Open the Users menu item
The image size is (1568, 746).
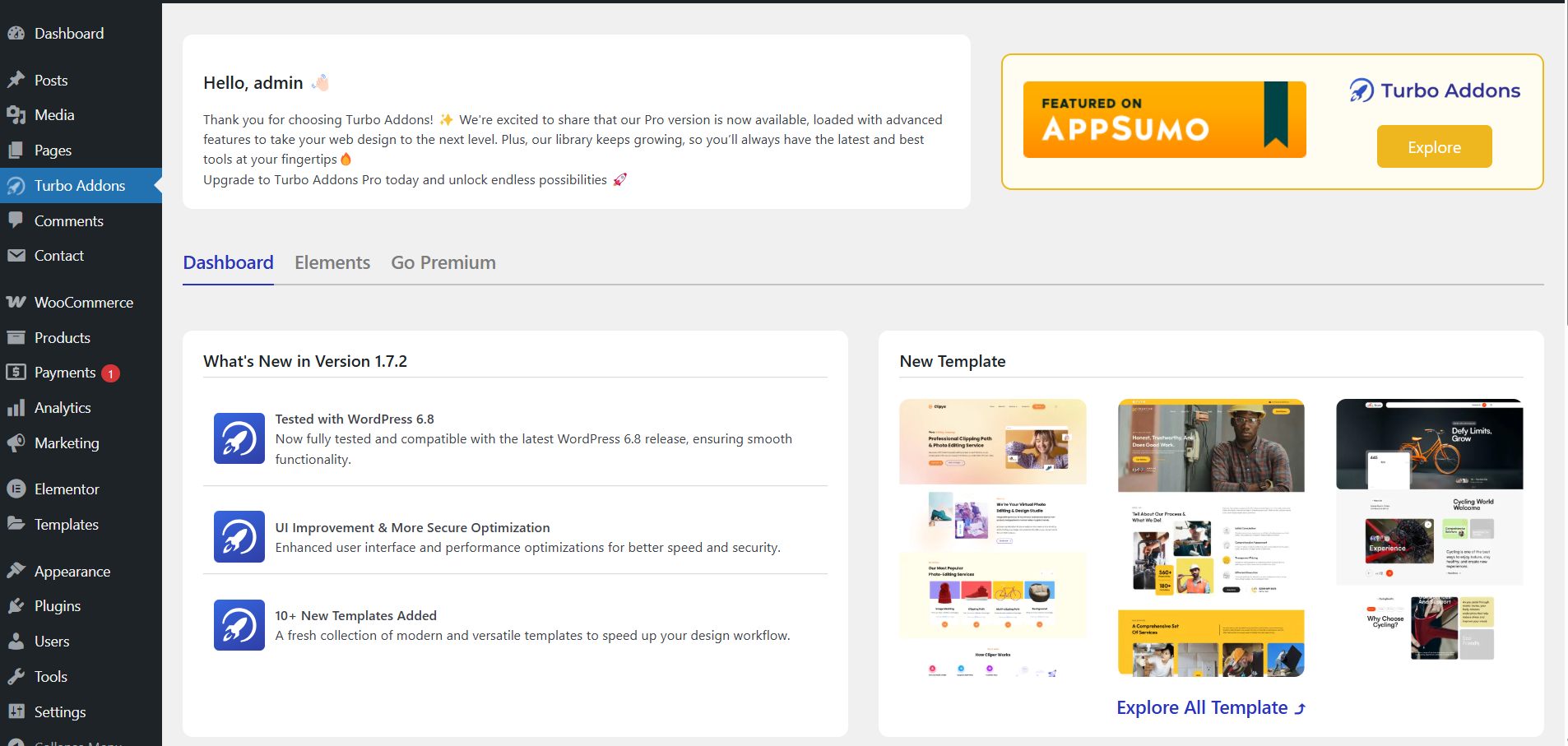(x=81, y=642)
